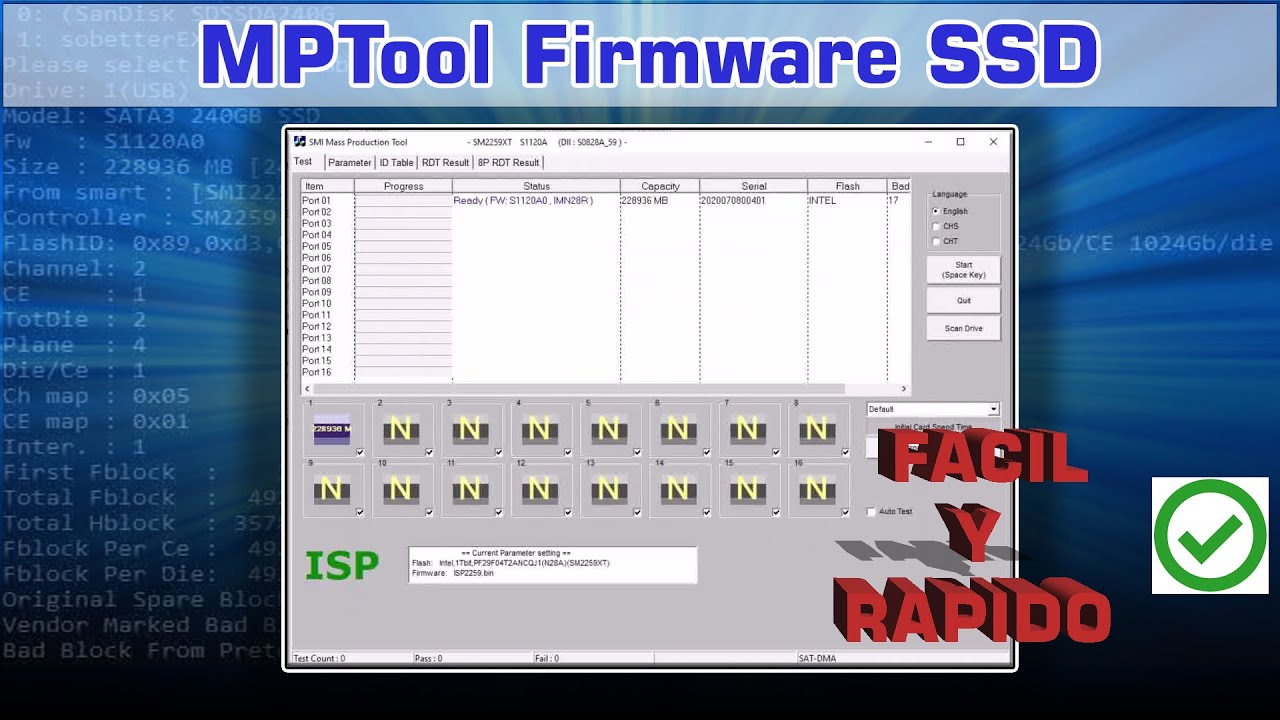Uncheck the port 9 slot checkbox
The image size is (1280, 720).
pos(360,512)
